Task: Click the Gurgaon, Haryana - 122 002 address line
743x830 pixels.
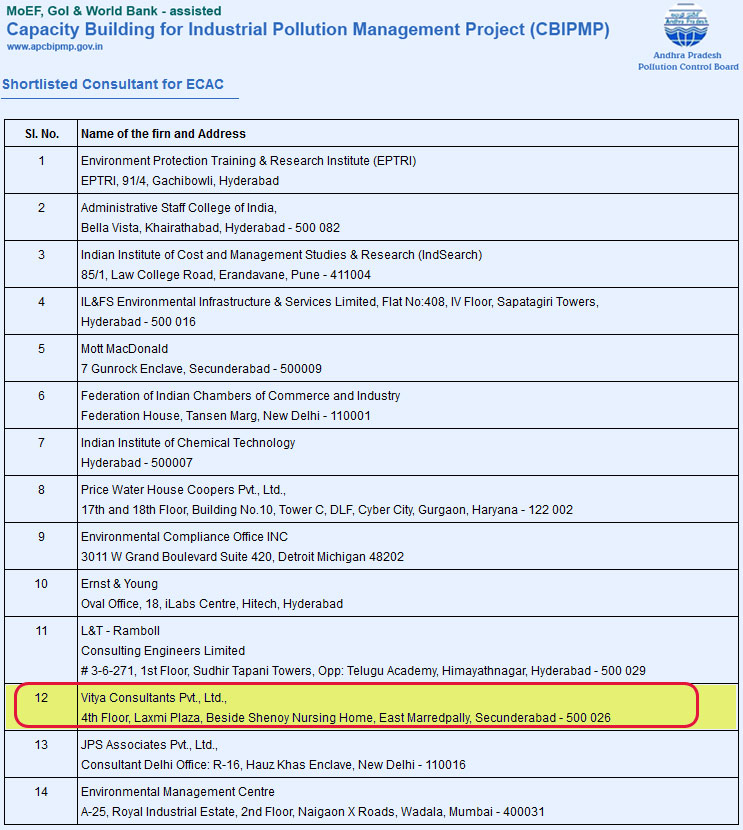Action: point(327,511)
